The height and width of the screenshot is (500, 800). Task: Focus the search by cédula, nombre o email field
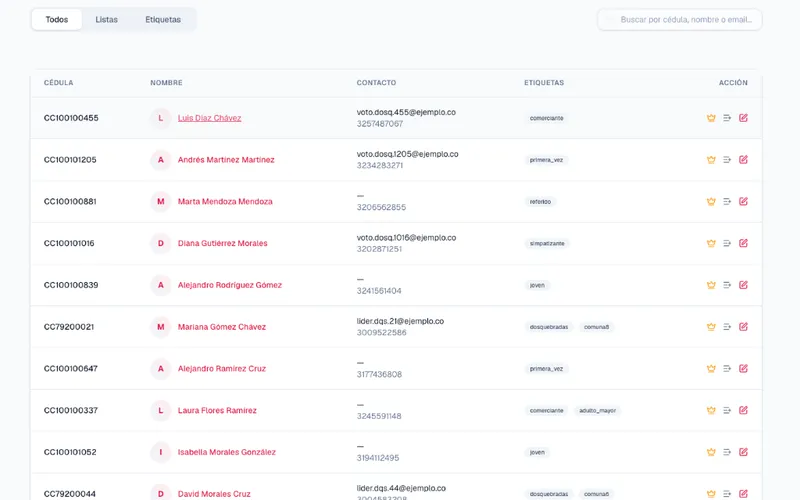(x=680, y=19)
